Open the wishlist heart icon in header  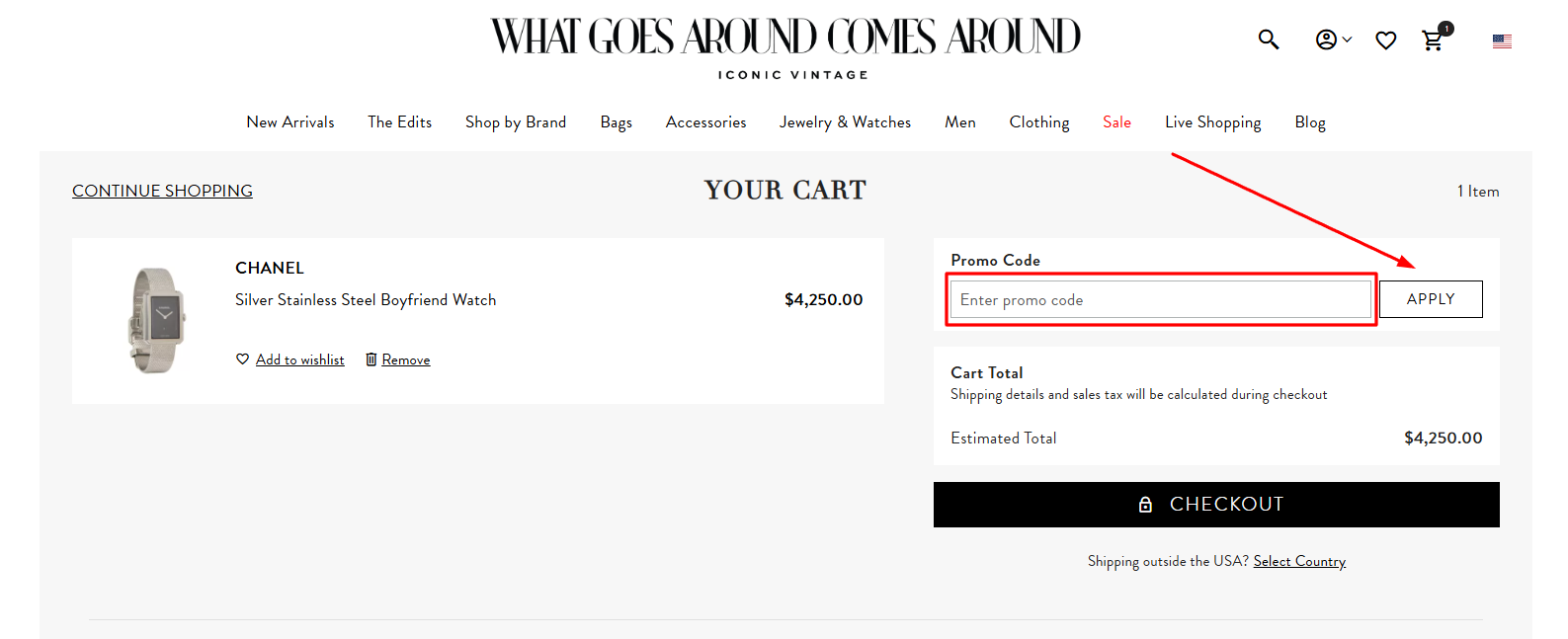point(1385,40)
